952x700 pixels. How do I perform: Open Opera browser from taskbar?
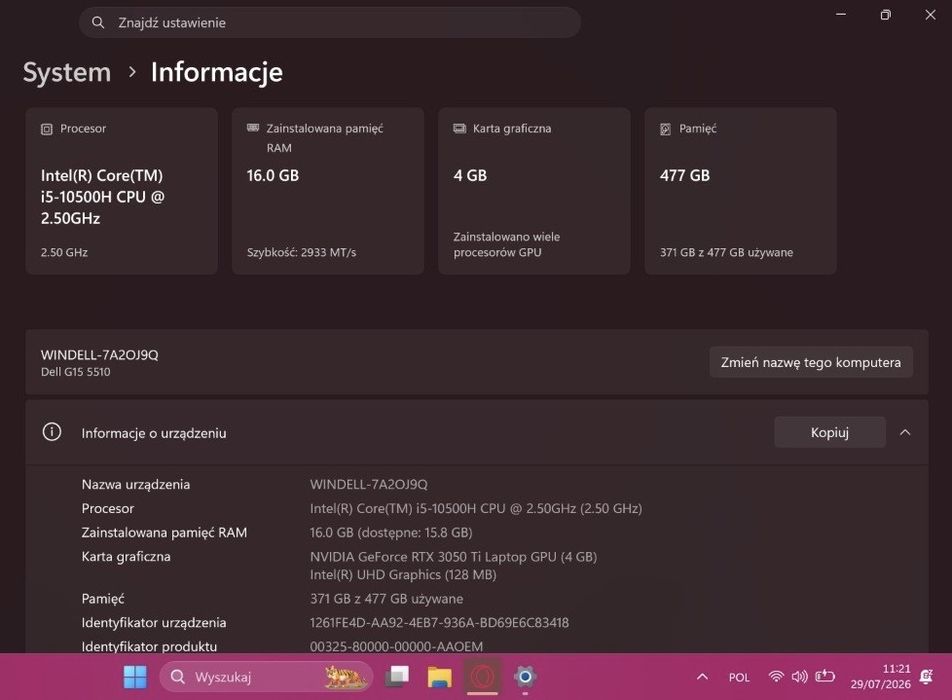coord(483,676)
